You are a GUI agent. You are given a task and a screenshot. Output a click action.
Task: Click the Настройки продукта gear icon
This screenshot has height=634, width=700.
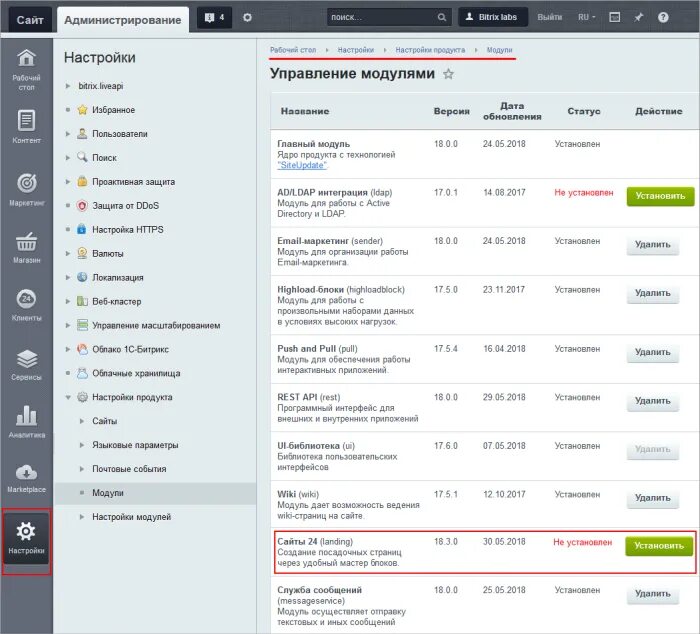pyautogui.click(x=82, y=397)
